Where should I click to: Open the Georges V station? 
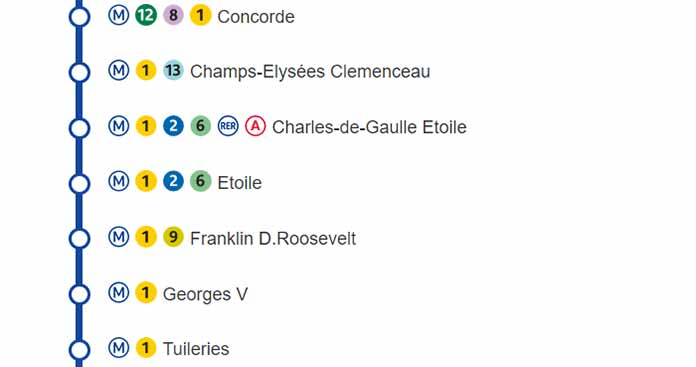coord(205,294)
